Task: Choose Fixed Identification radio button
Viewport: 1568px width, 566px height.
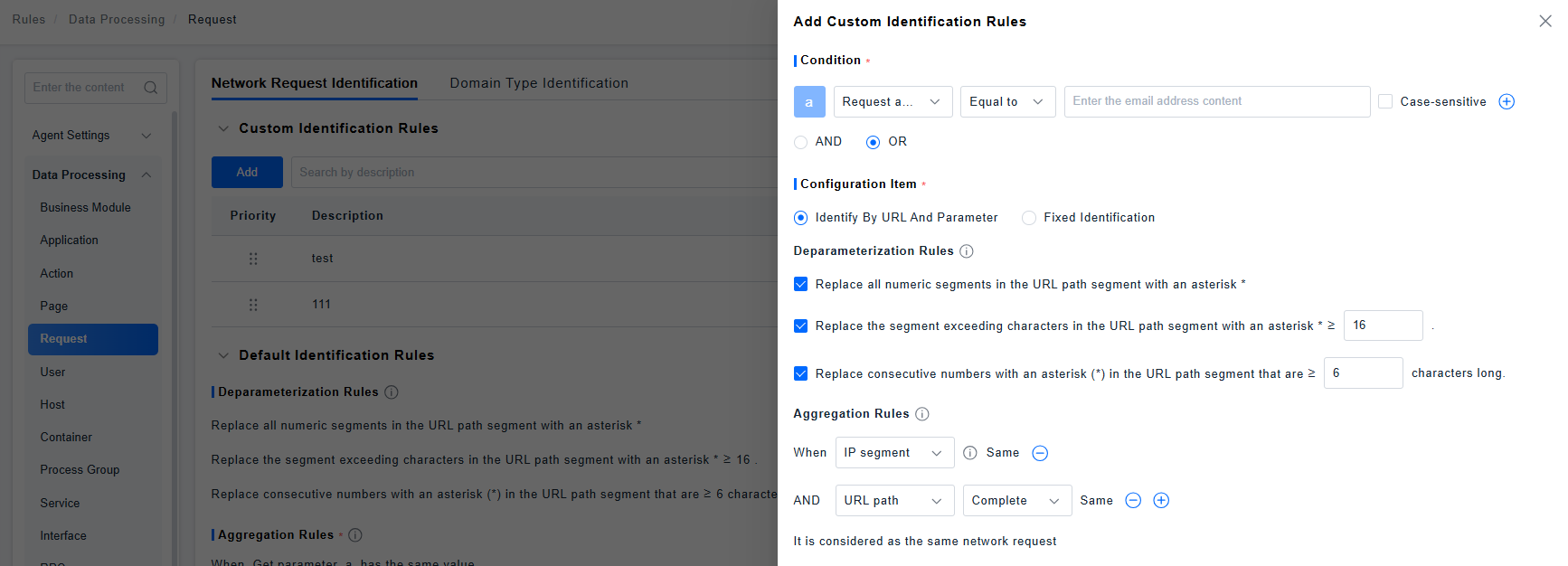Action: pyautogui.click(x=1029, y=218)
